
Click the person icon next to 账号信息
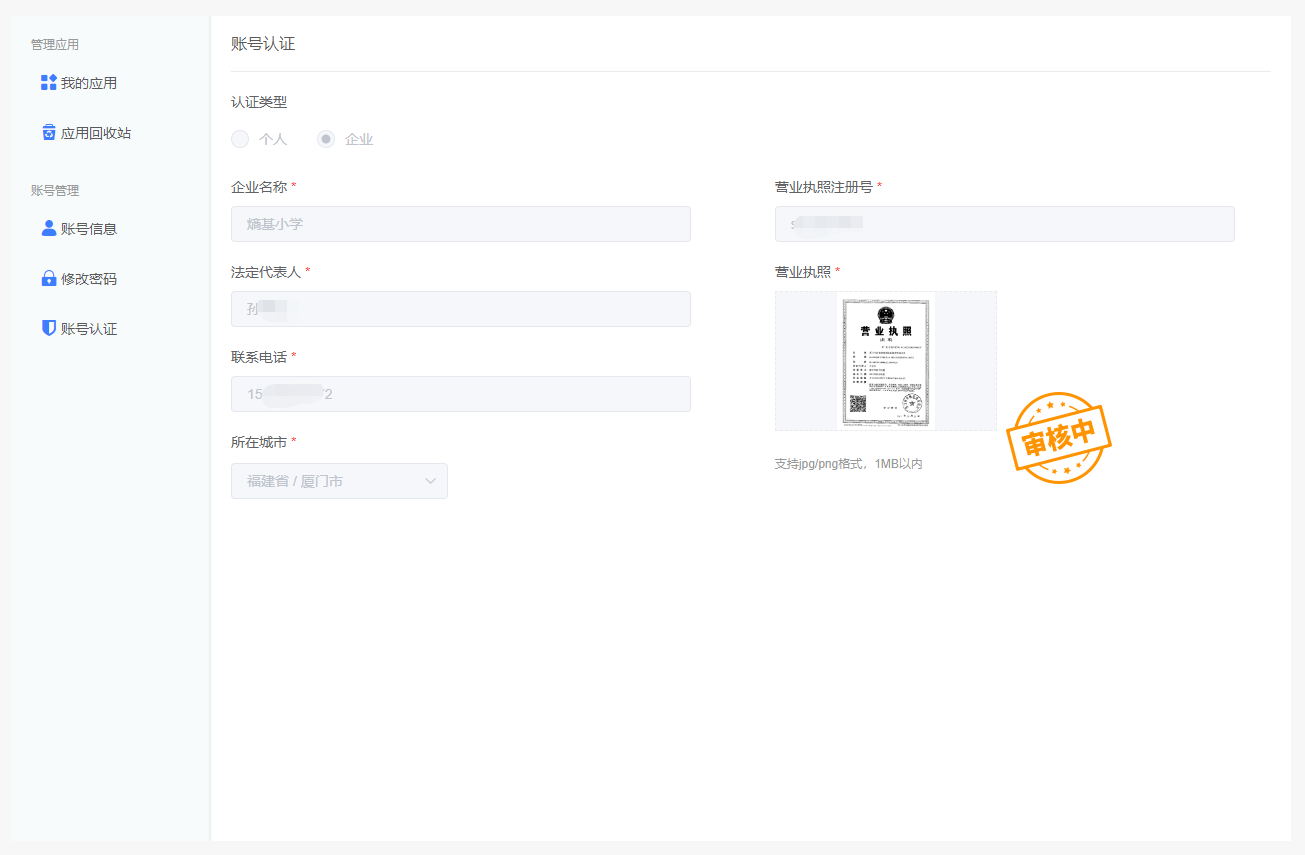point(47,227)
